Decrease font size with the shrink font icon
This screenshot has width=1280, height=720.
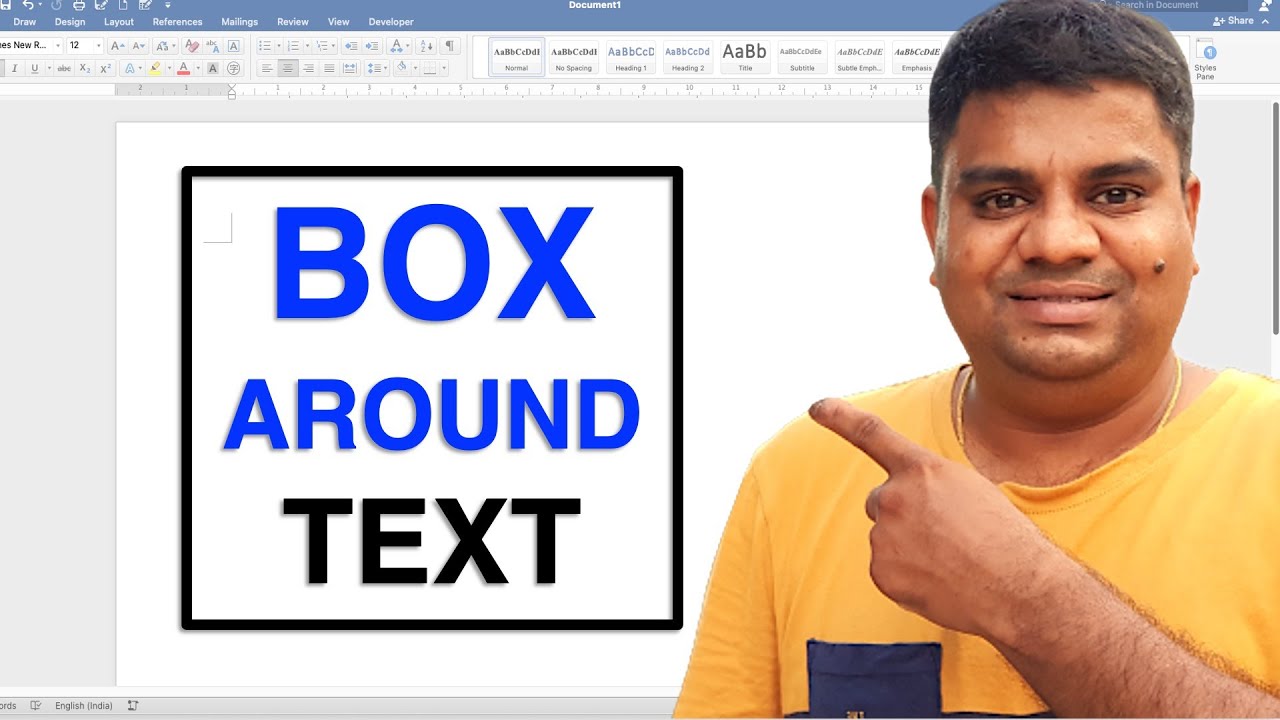pyautogui.click(x=138, y=46)
